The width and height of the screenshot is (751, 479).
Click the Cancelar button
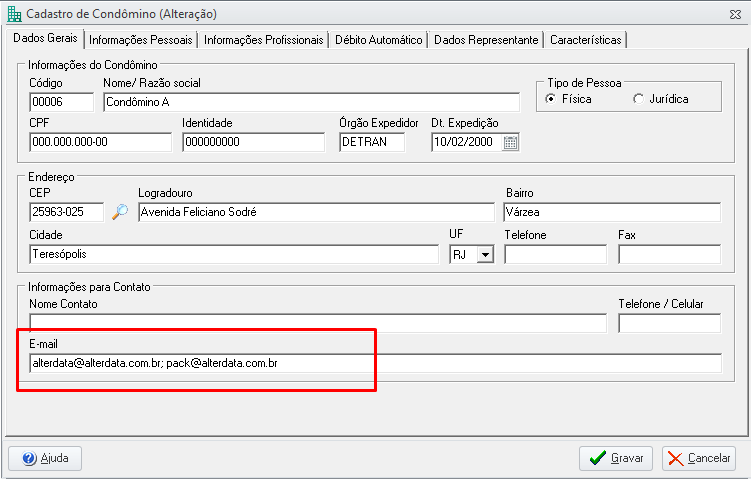pos(699,458)
